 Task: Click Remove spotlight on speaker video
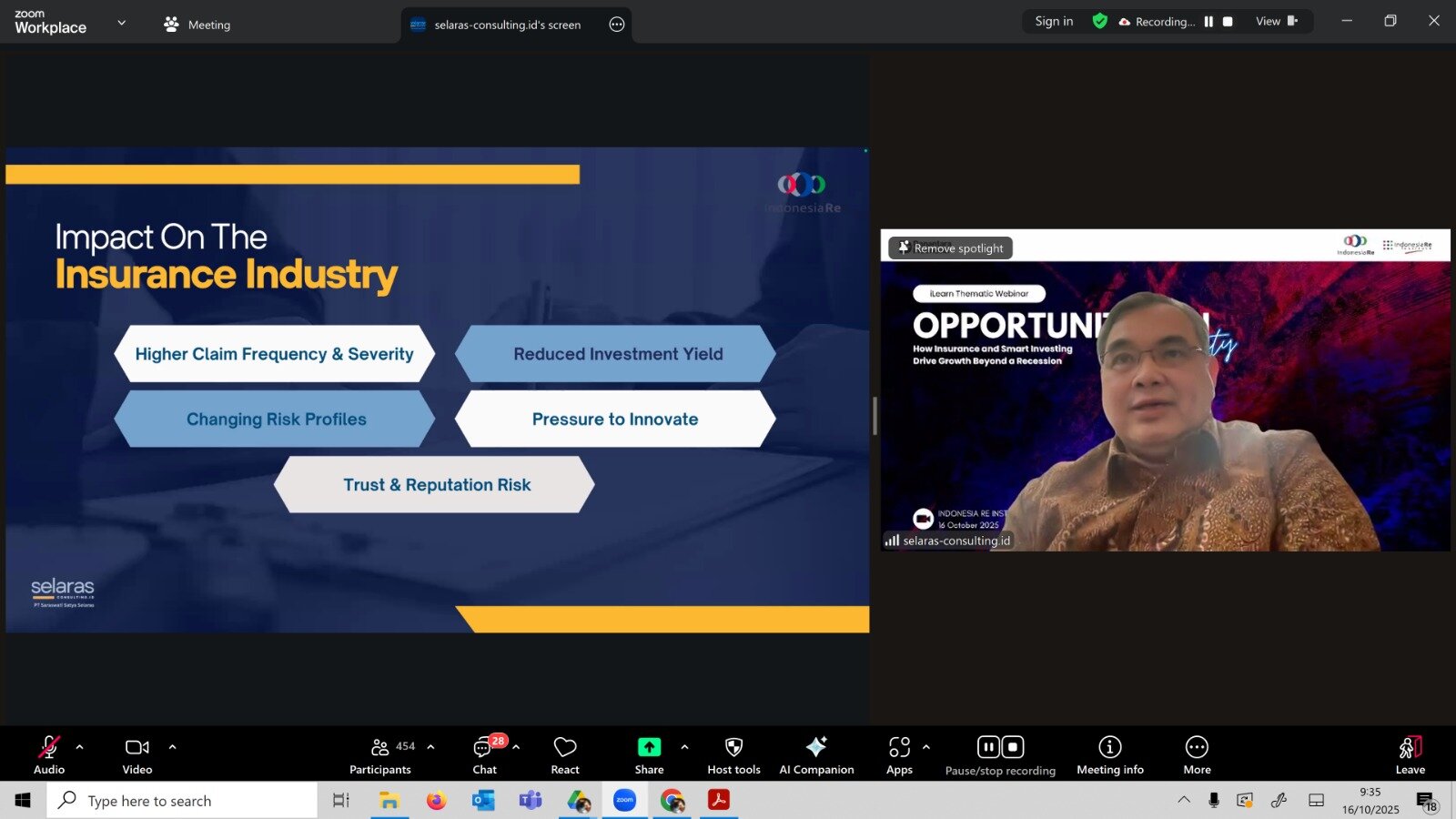(x=950, y=248)
